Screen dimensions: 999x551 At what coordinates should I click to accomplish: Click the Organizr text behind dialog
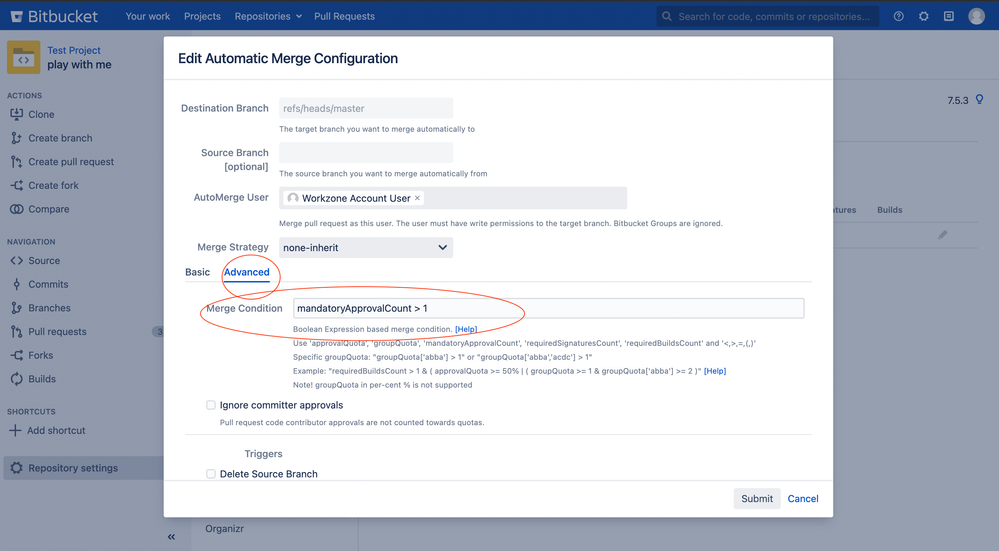[x=224, y=529]
